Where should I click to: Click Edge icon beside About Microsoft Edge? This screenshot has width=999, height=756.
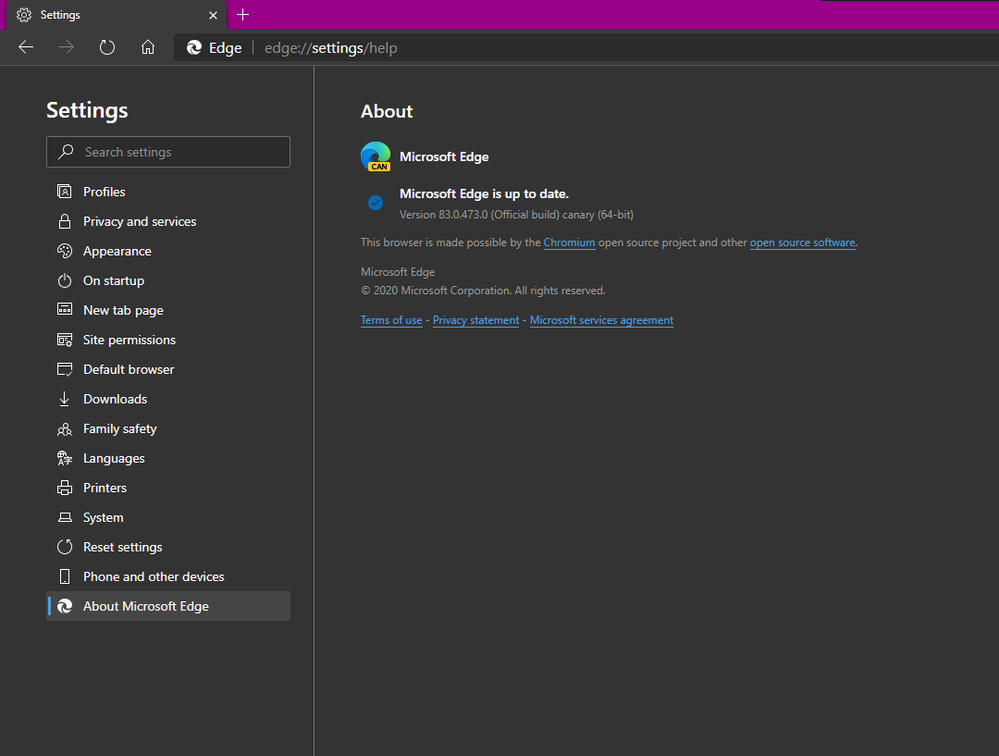click(x=64, y=606)
